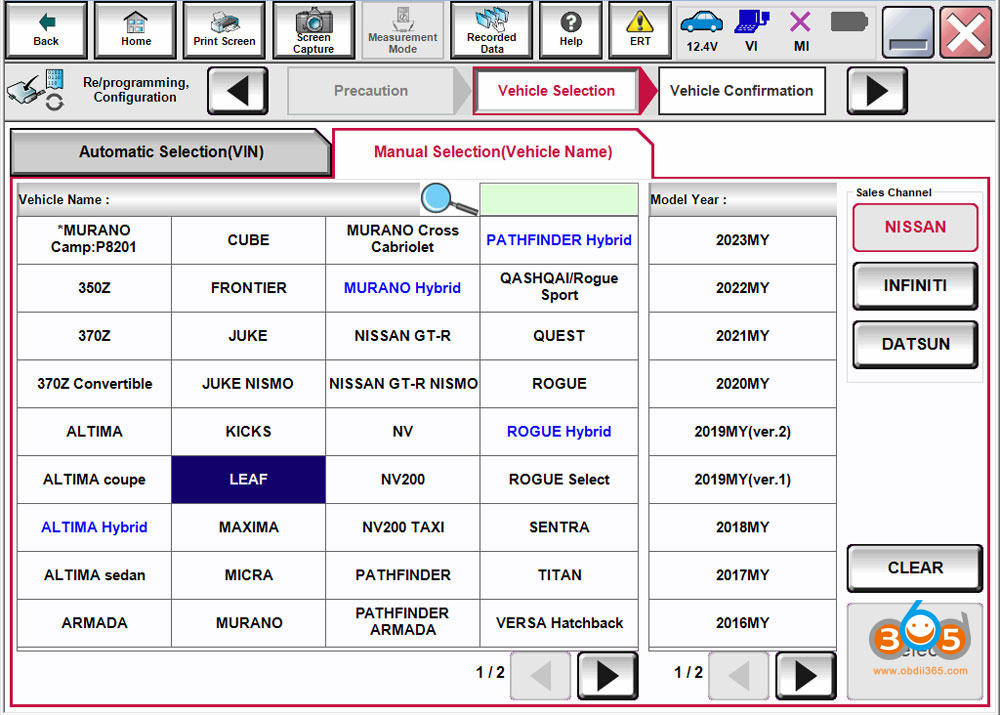Viewport: 1000px width, 715px height.
Task: Select JUKE NISMO vehicle
Action: pos(248,384)
